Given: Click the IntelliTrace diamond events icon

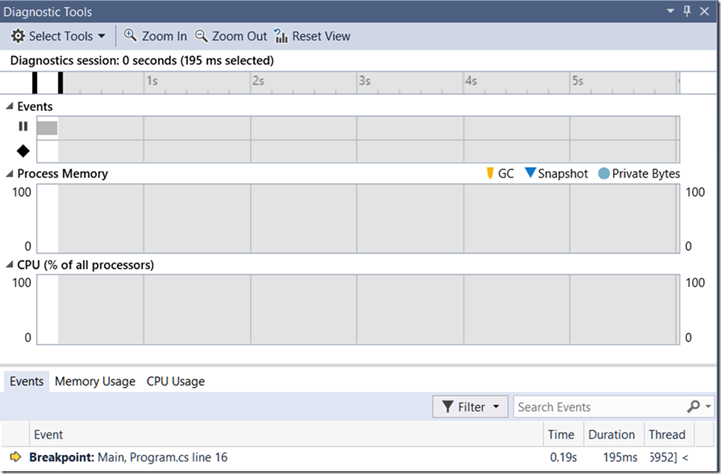Looking at the screenshot, I should pos(23,151).
